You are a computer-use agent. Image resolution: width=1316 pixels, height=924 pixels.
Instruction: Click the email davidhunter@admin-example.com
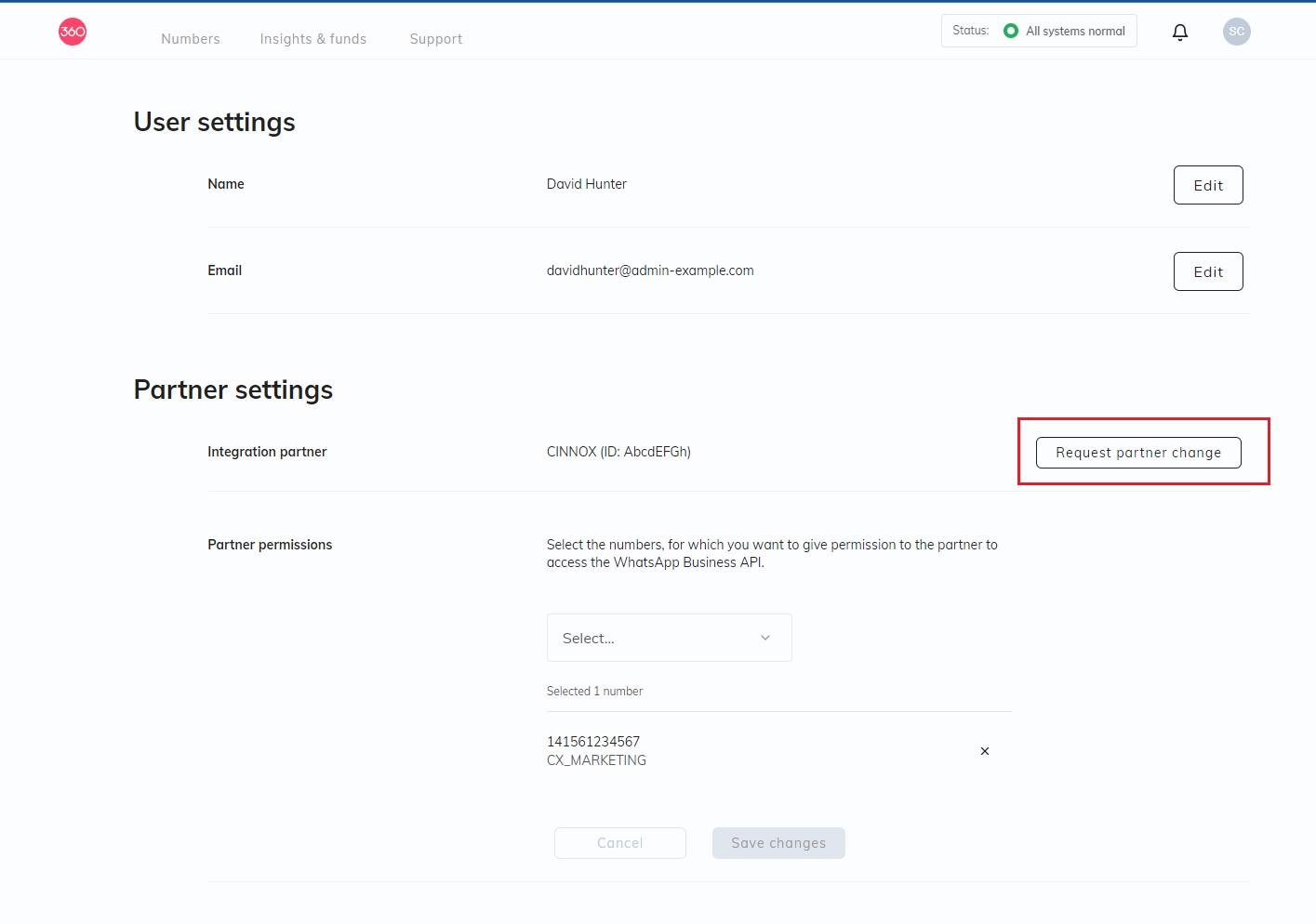(649, 271)
